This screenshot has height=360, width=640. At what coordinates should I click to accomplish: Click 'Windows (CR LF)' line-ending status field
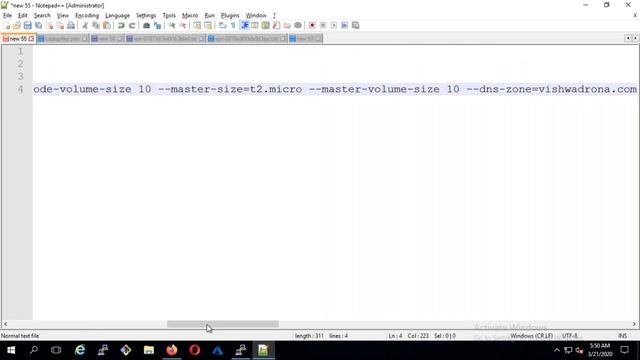(x=531, y=336)
